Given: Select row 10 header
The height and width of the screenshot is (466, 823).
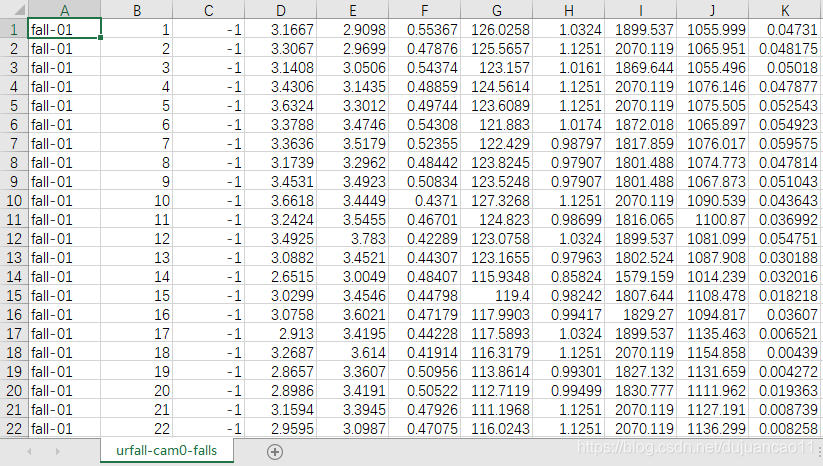Looking at the screenshot, I should (14, 200).
